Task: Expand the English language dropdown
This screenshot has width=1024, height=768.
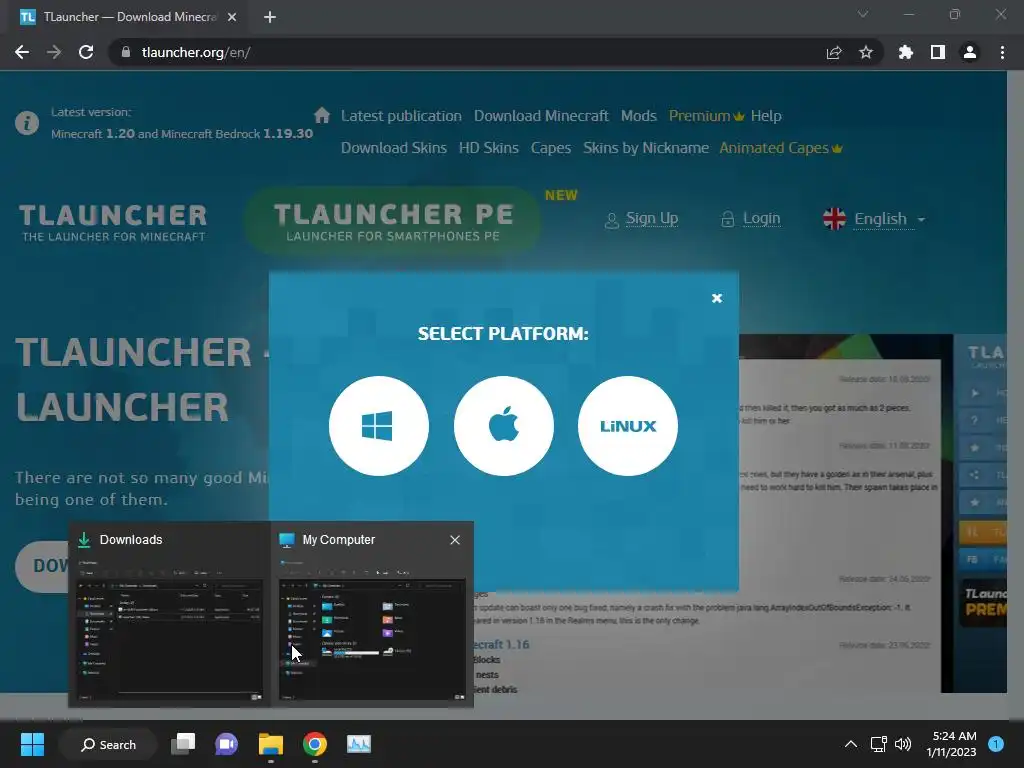Action: [x=874, y=219]
